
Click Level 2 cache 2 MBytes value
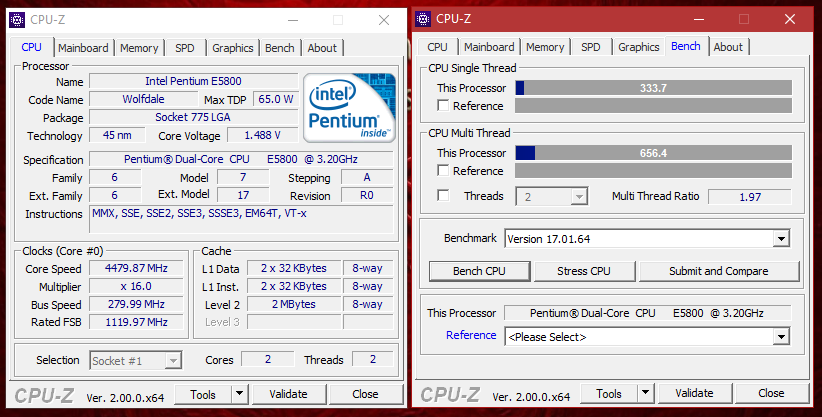[x=294, y=304]
